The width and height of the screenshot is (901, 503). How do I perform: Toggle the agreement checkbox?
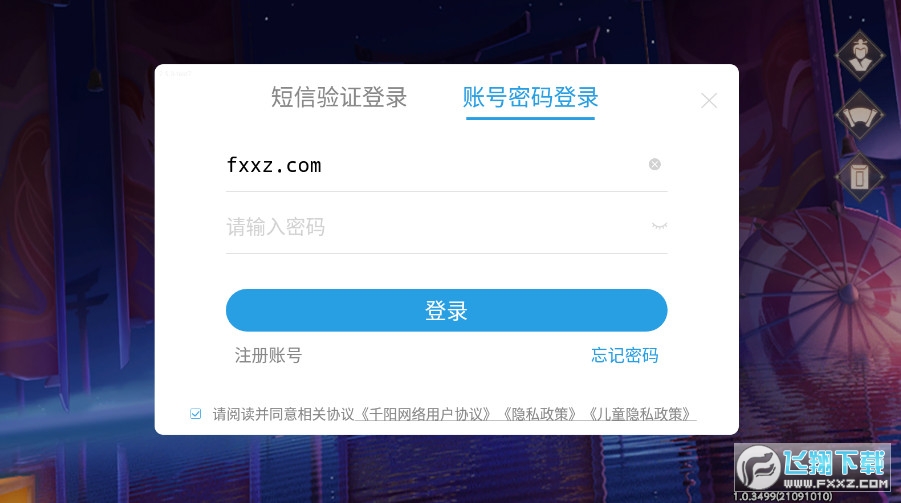[195, 414]
